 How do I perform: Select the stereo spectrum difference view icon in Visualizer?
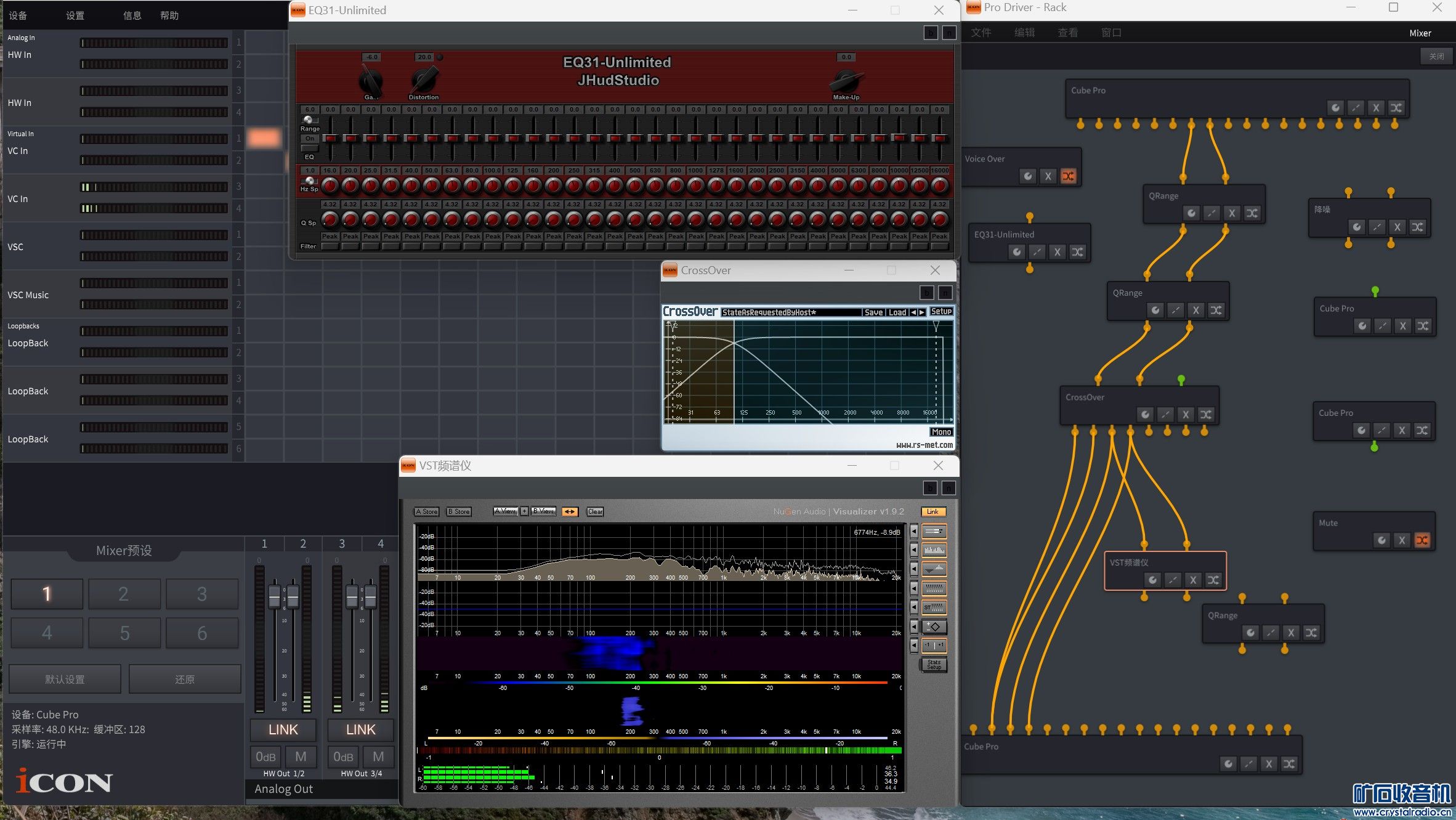click(x=934, y=569)
